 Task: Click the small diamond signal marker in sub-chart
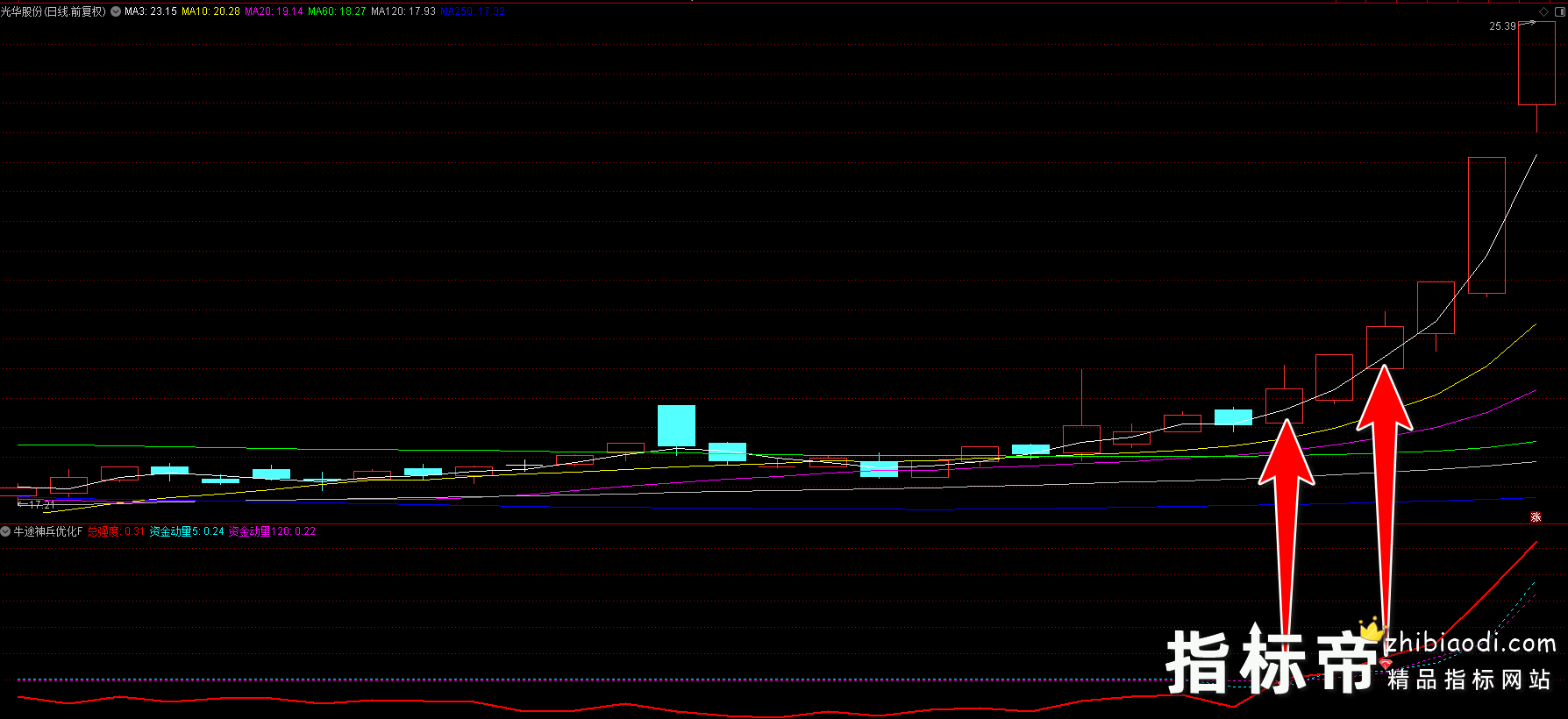pos(1386,663)
